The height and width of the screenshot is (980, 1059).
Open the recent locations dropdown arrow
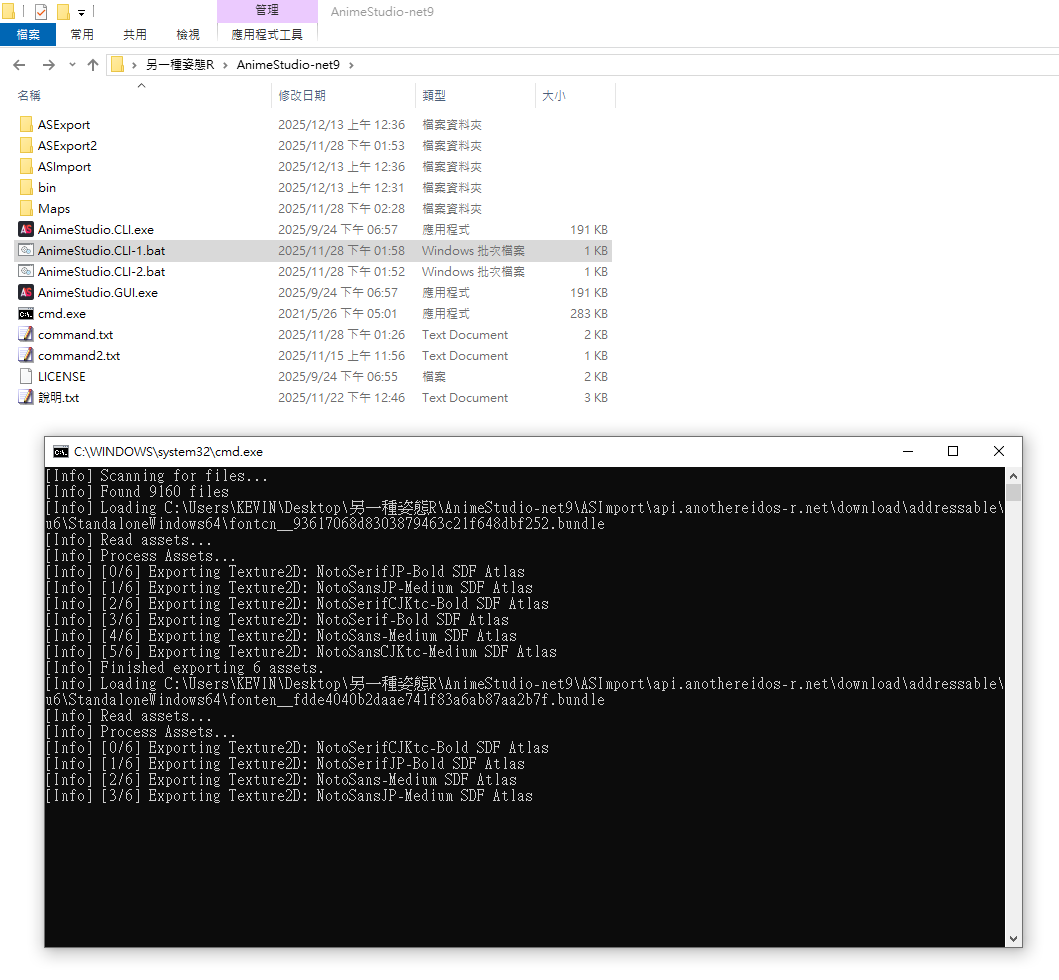point(72,65)
